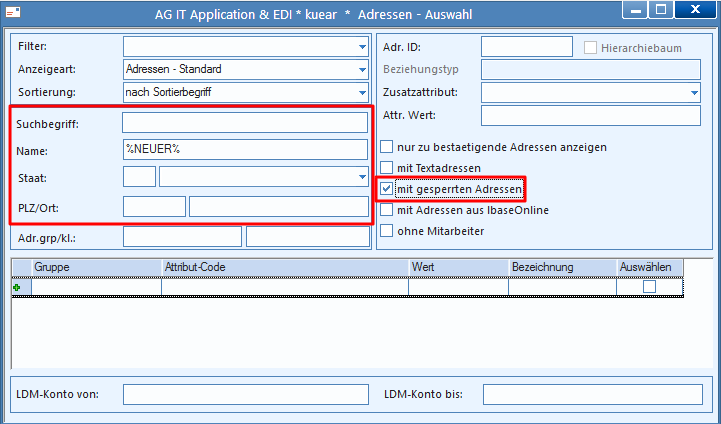The image size is (721, 424).
Task: Check the 'ohne Mitarbeiter' option
Action: [x=387, y=231]
